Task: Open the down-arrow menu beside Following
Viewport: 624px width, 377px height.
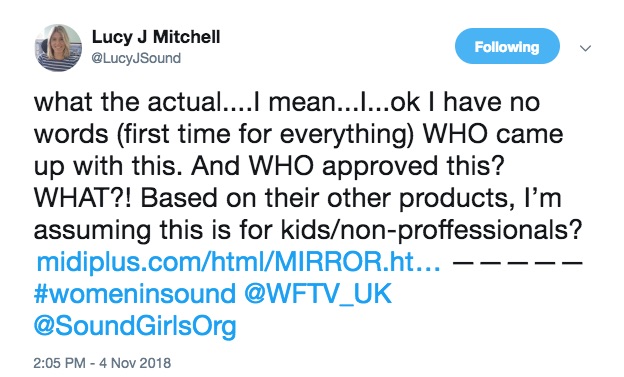Action: click(585, 48)
